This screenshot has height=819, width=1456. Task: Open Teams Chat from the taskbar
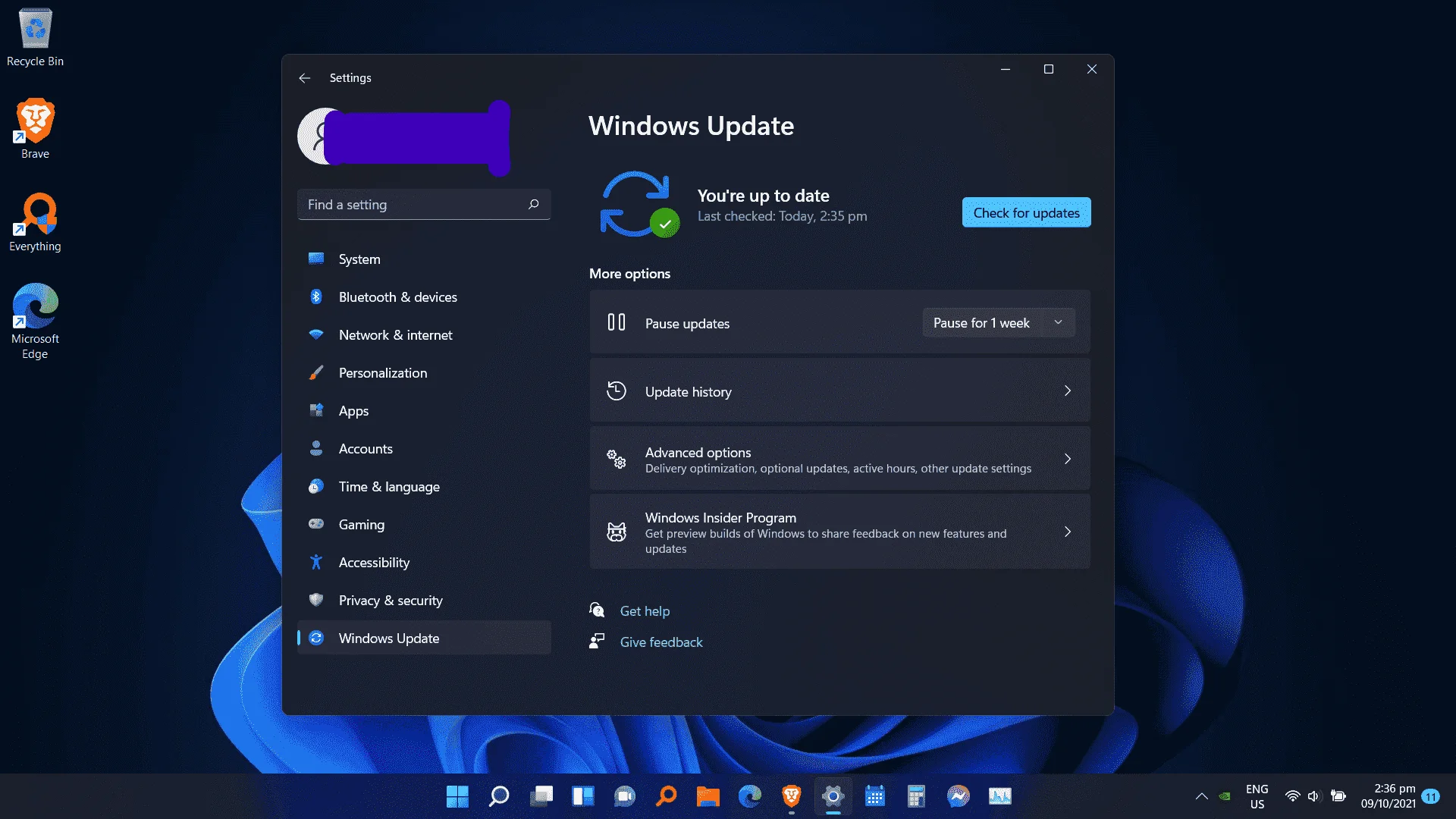pyautogui.click(x=625, y=796)
